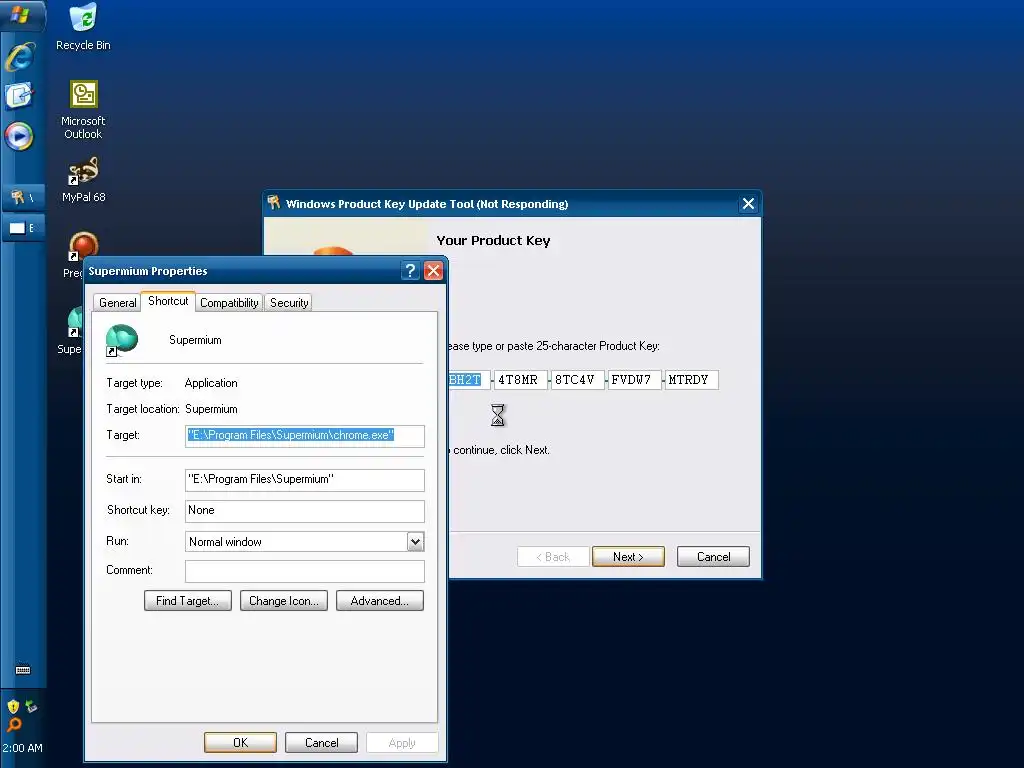Click the Comment field
This screenshot has width=1024, height=768.
pyautogui.click(x=304, y=571)
